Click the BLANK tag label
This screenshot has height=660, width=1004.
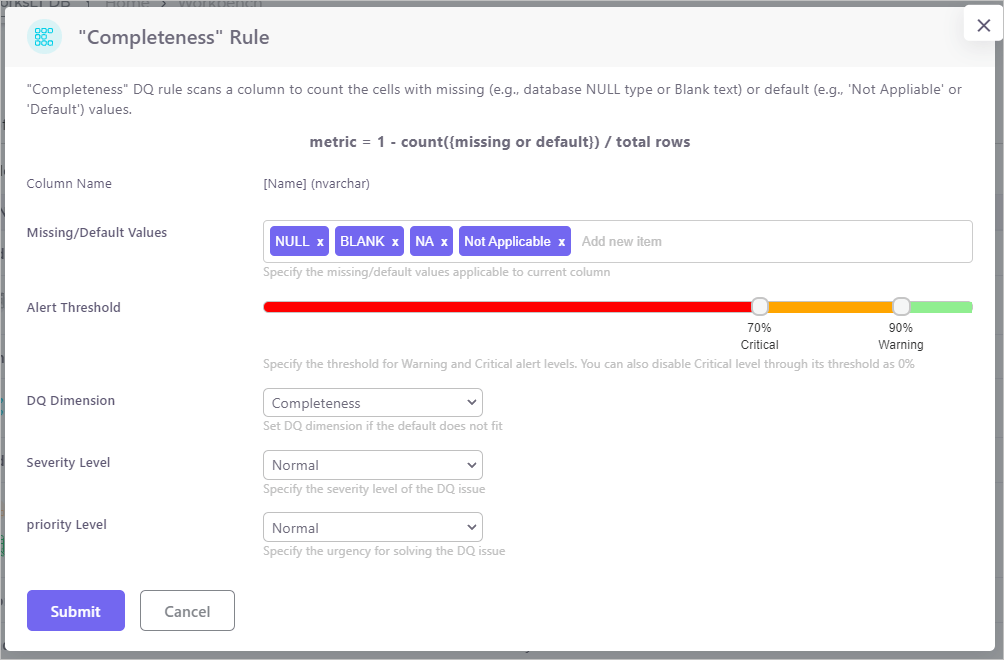click(362, 242)
